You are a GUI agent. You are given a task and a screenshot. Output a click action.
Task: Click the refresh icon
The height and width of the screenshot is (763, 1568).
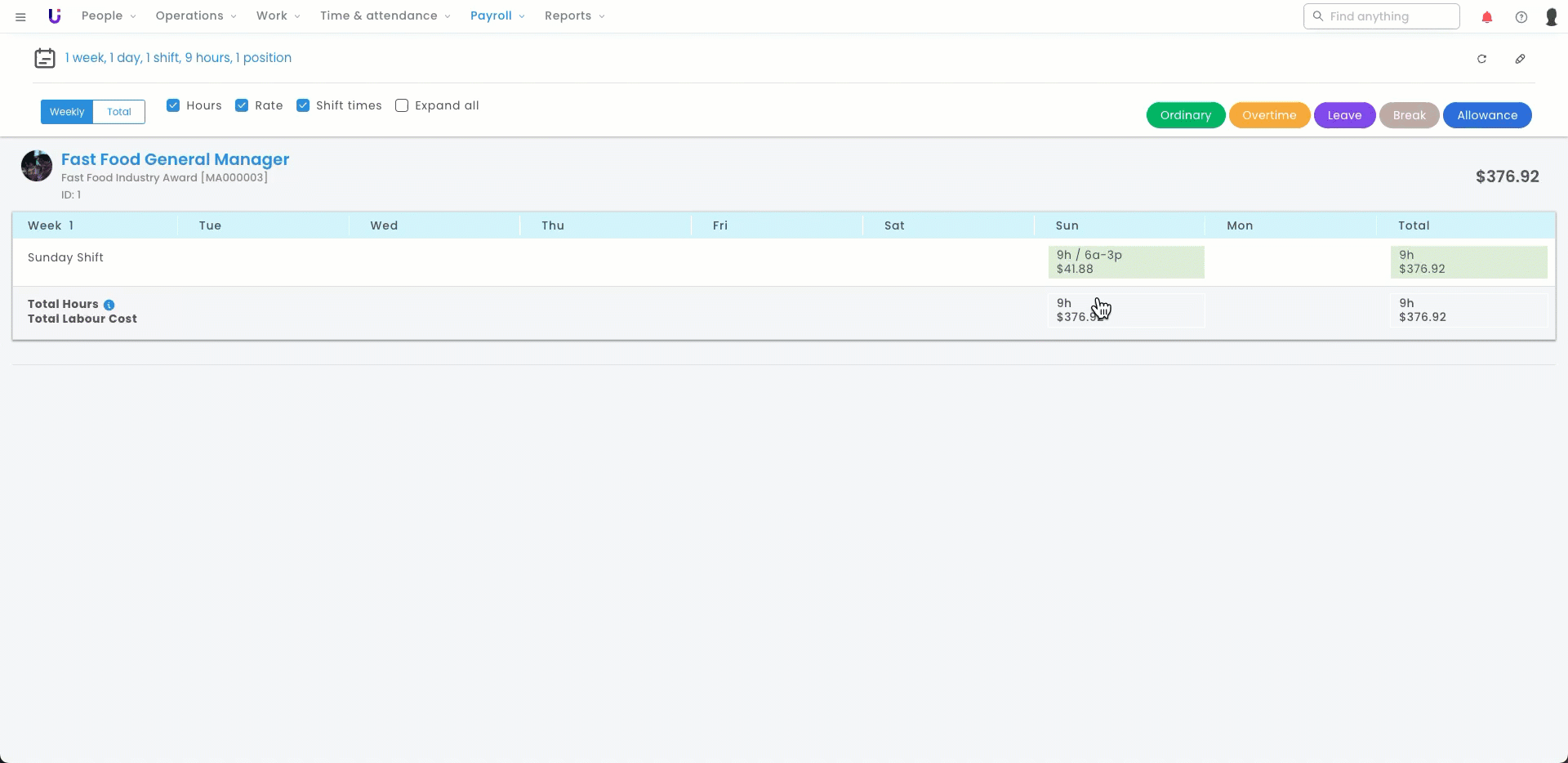(1481, 59)
